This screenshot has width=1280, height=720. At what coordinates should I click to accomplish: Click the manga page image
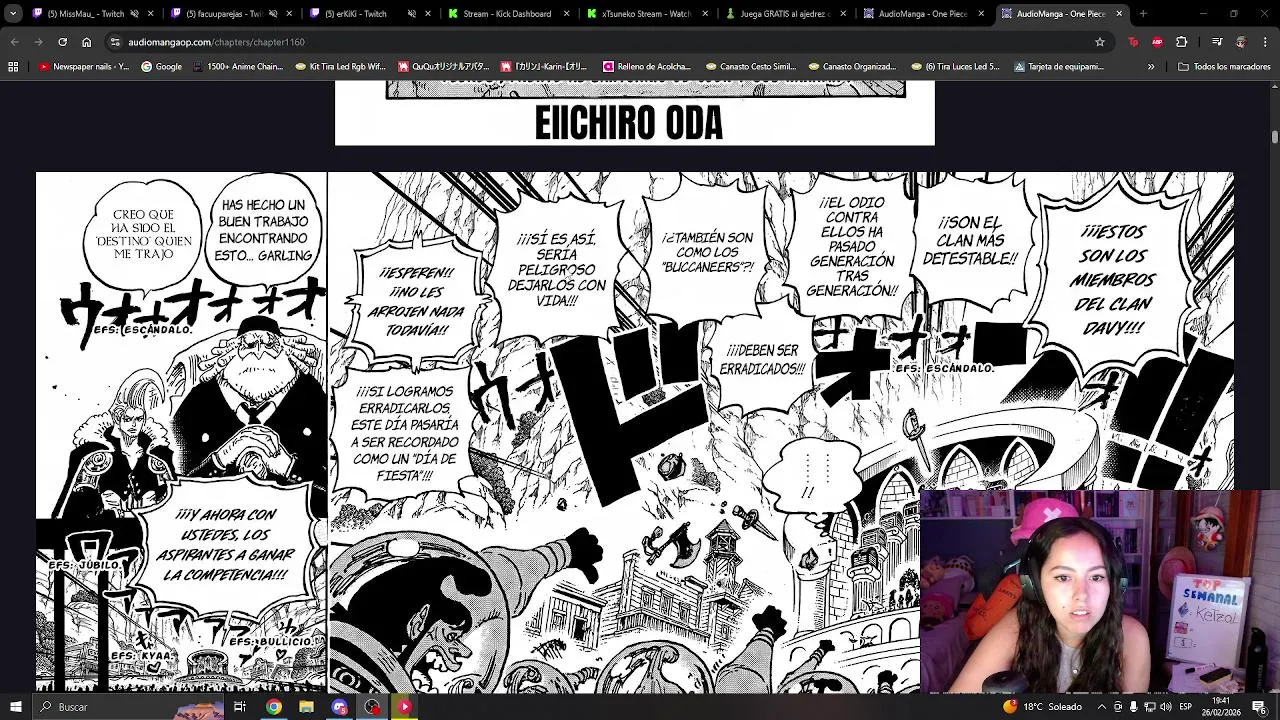(635, 432)
